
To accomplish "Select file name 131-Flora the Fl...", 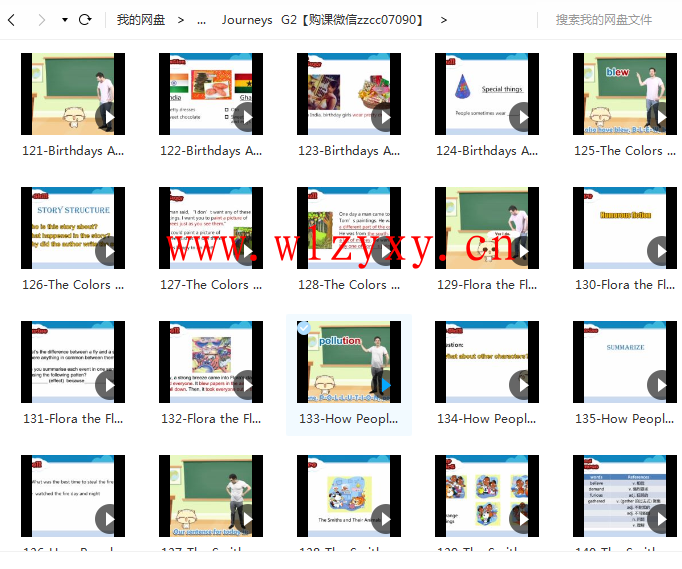I will (x=73, y=418).
